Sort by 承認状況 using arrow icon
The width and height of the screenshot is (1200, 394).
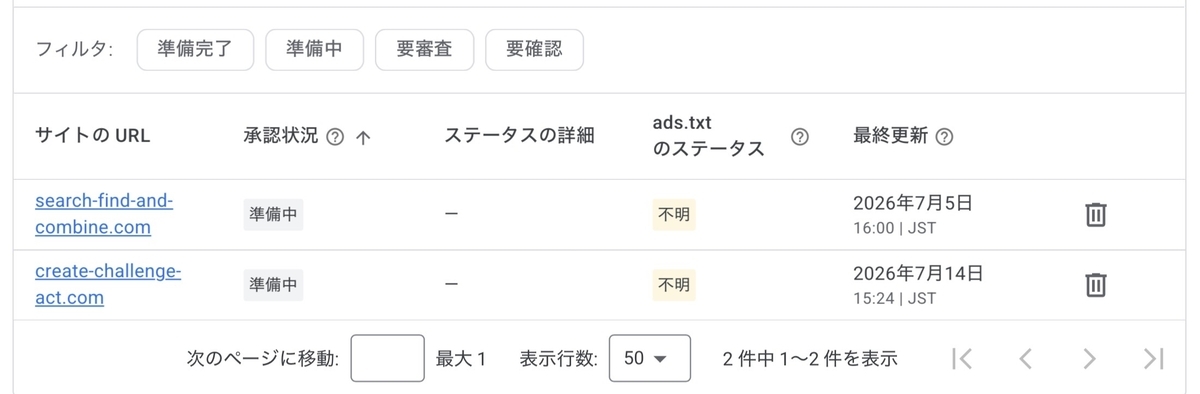coord(363,138)
